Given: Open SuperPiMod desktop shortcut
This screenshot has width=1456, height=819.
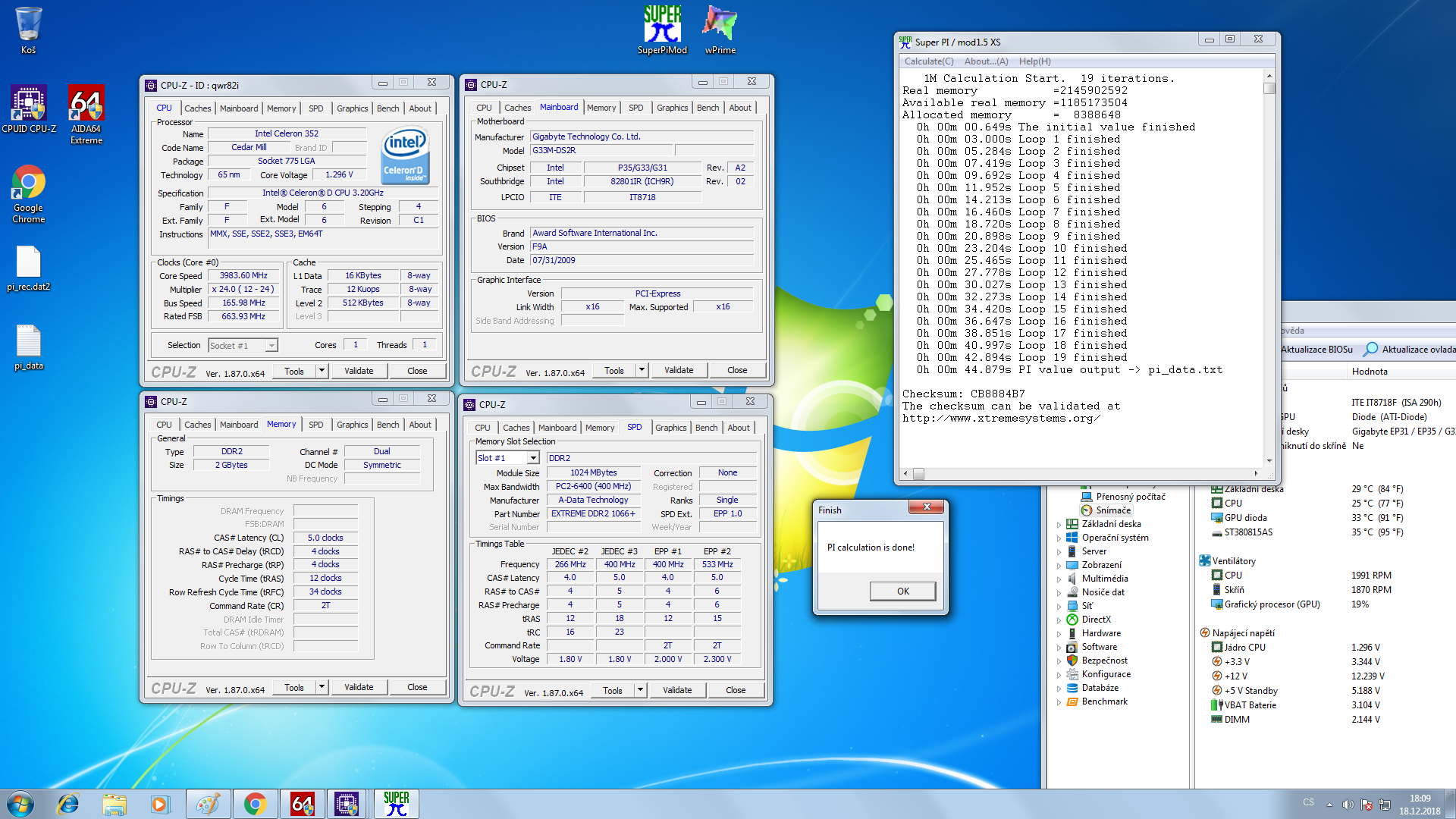Looking at the screenshot, I should coord(662,30).
